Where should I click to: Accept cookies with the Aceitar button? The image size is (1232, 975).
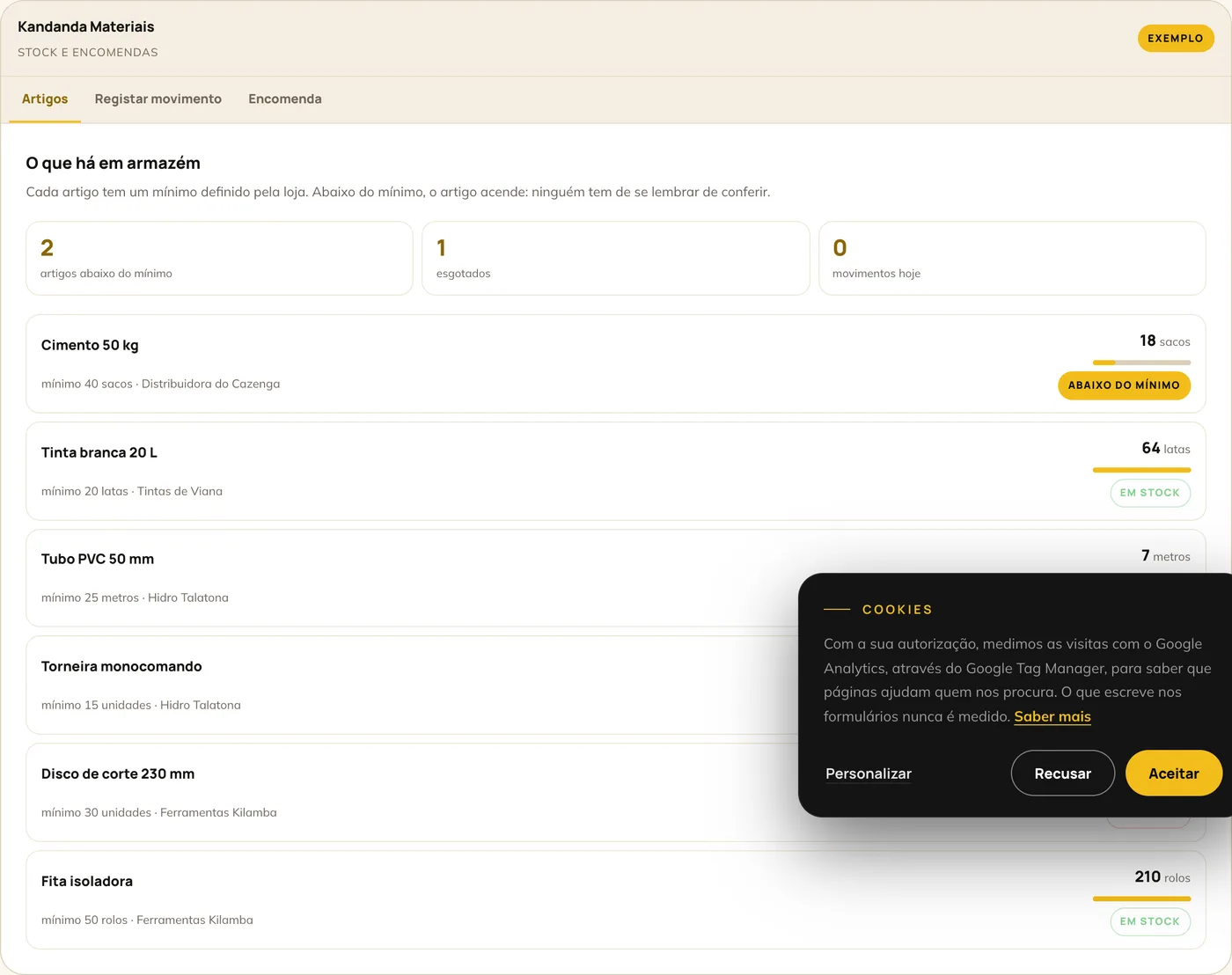click(x=1174, y=773)
